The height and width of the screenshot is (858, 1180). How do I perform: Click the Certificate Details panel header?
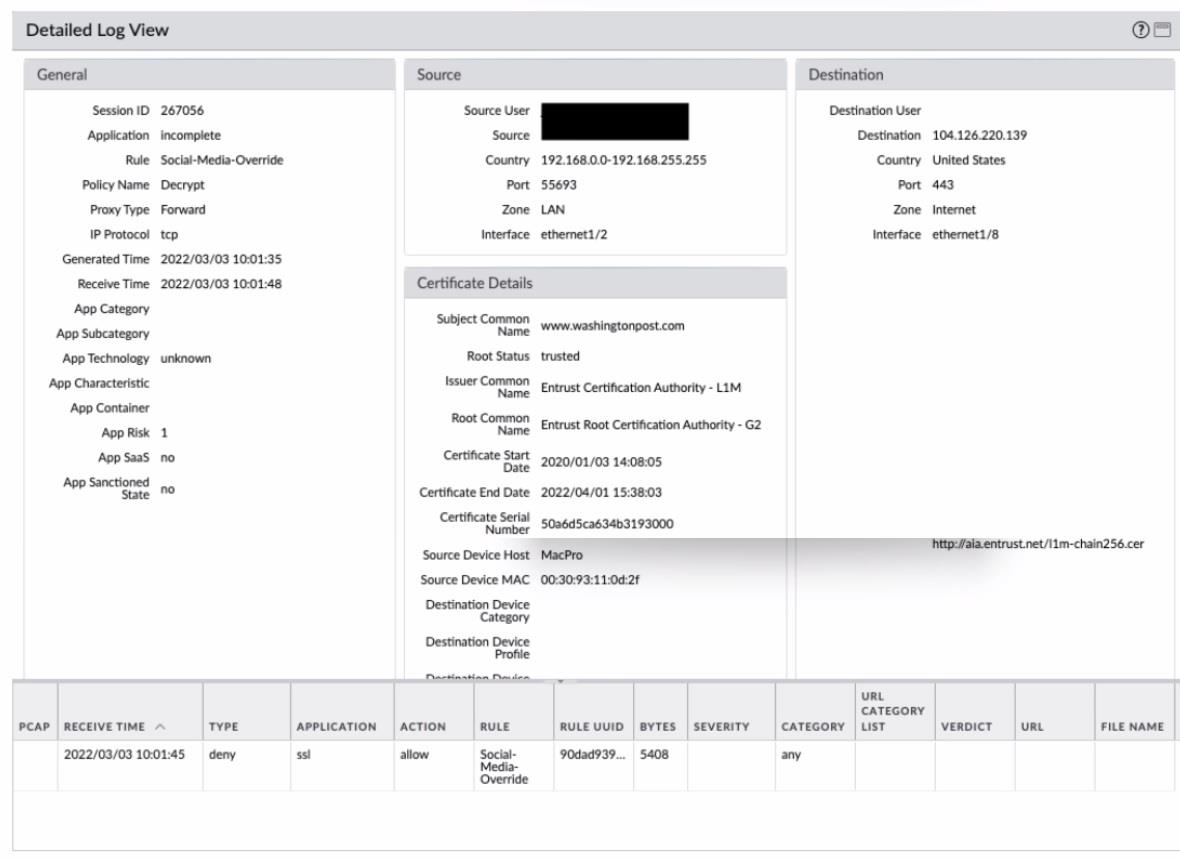(x=474, y=283)
